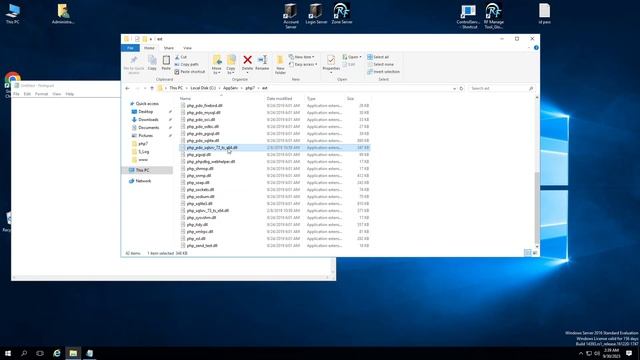Open the File tab in Explorer
The width and height of the screenshot is (640, 360).
tap(131, 48)
